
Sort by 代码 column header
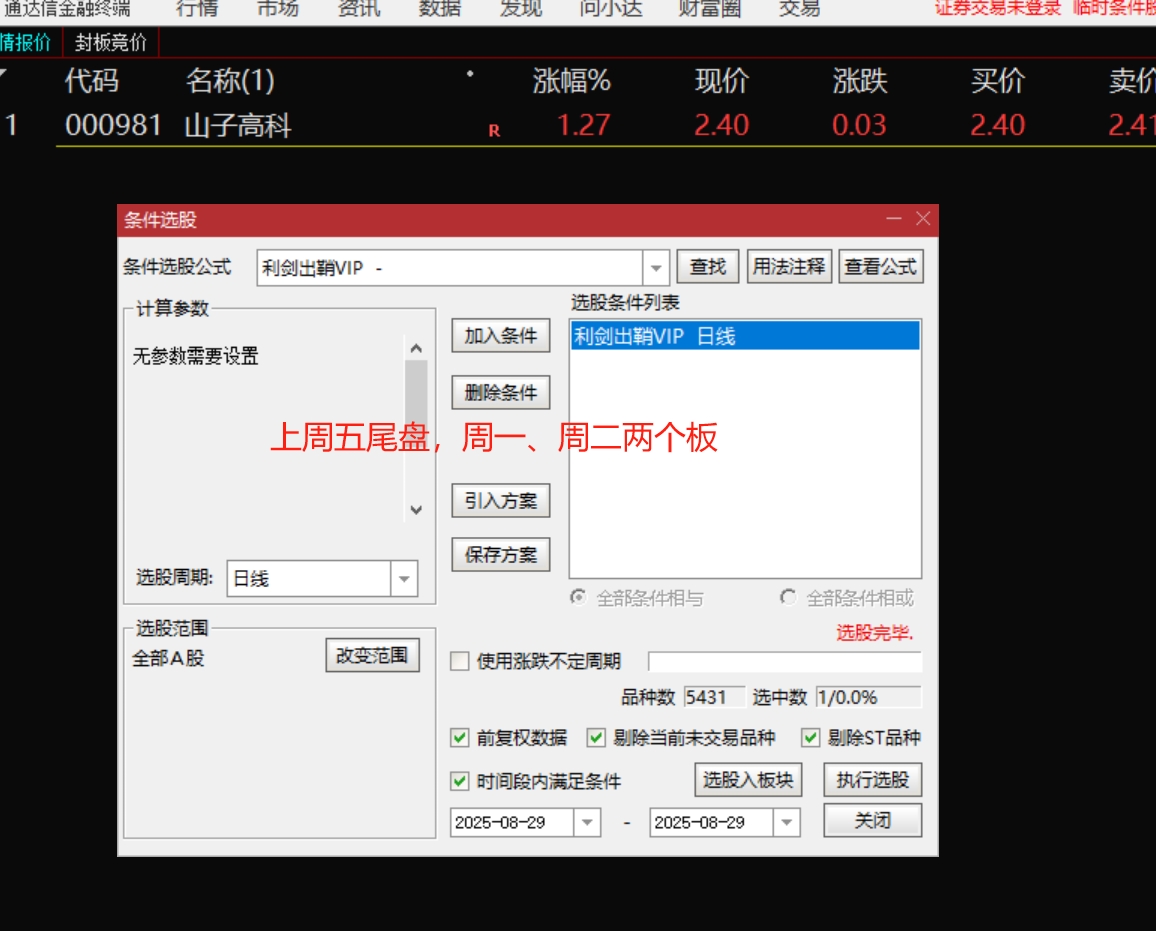tap(91, 80)
